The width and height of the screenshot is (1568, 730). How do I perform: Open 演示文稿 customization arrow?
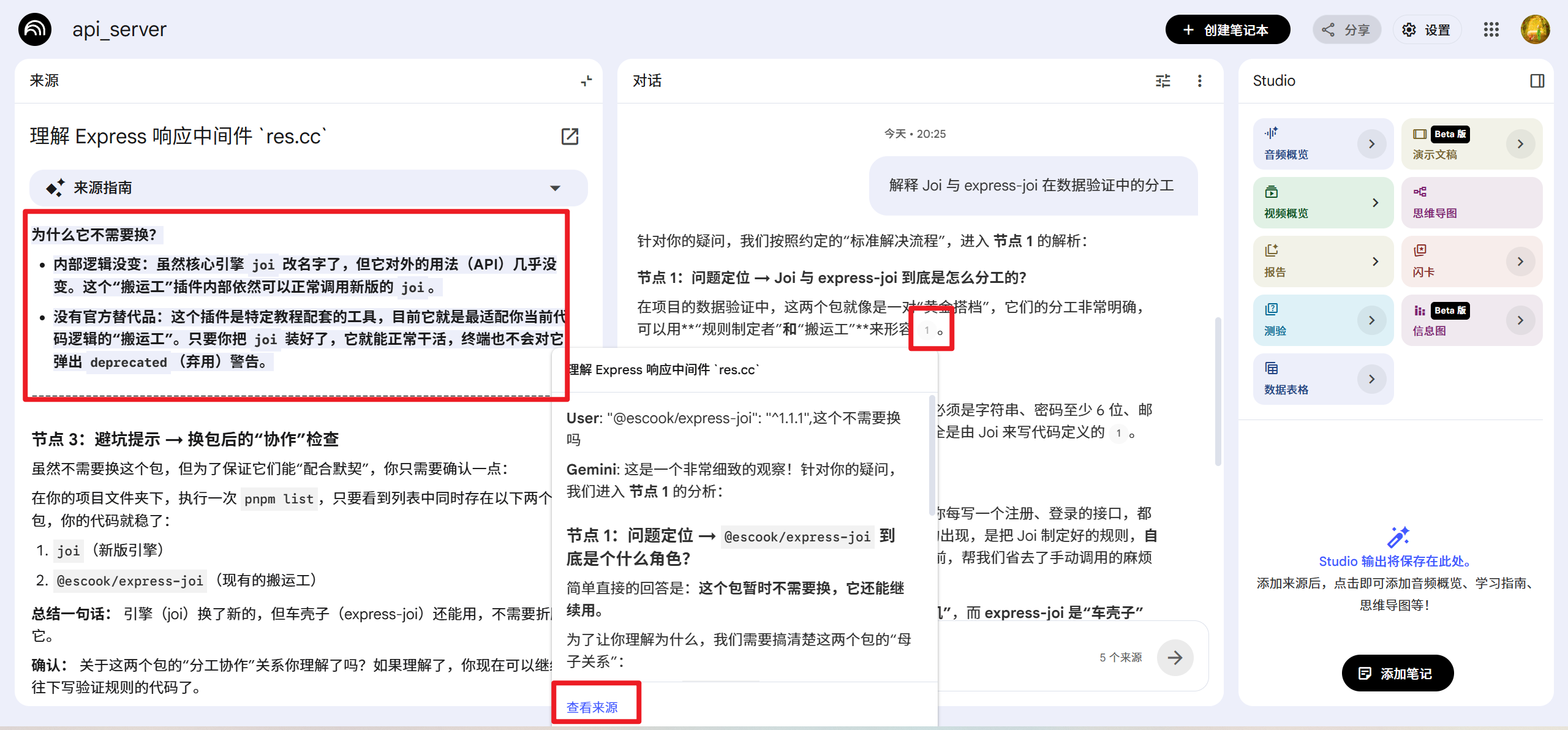1520,144
